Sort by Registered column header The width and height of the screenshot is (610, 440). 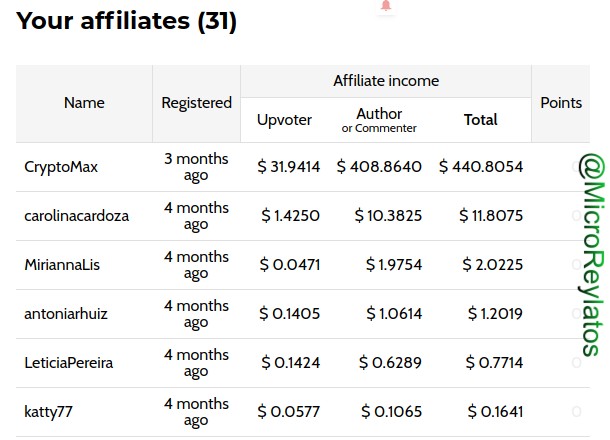(196, 103)
